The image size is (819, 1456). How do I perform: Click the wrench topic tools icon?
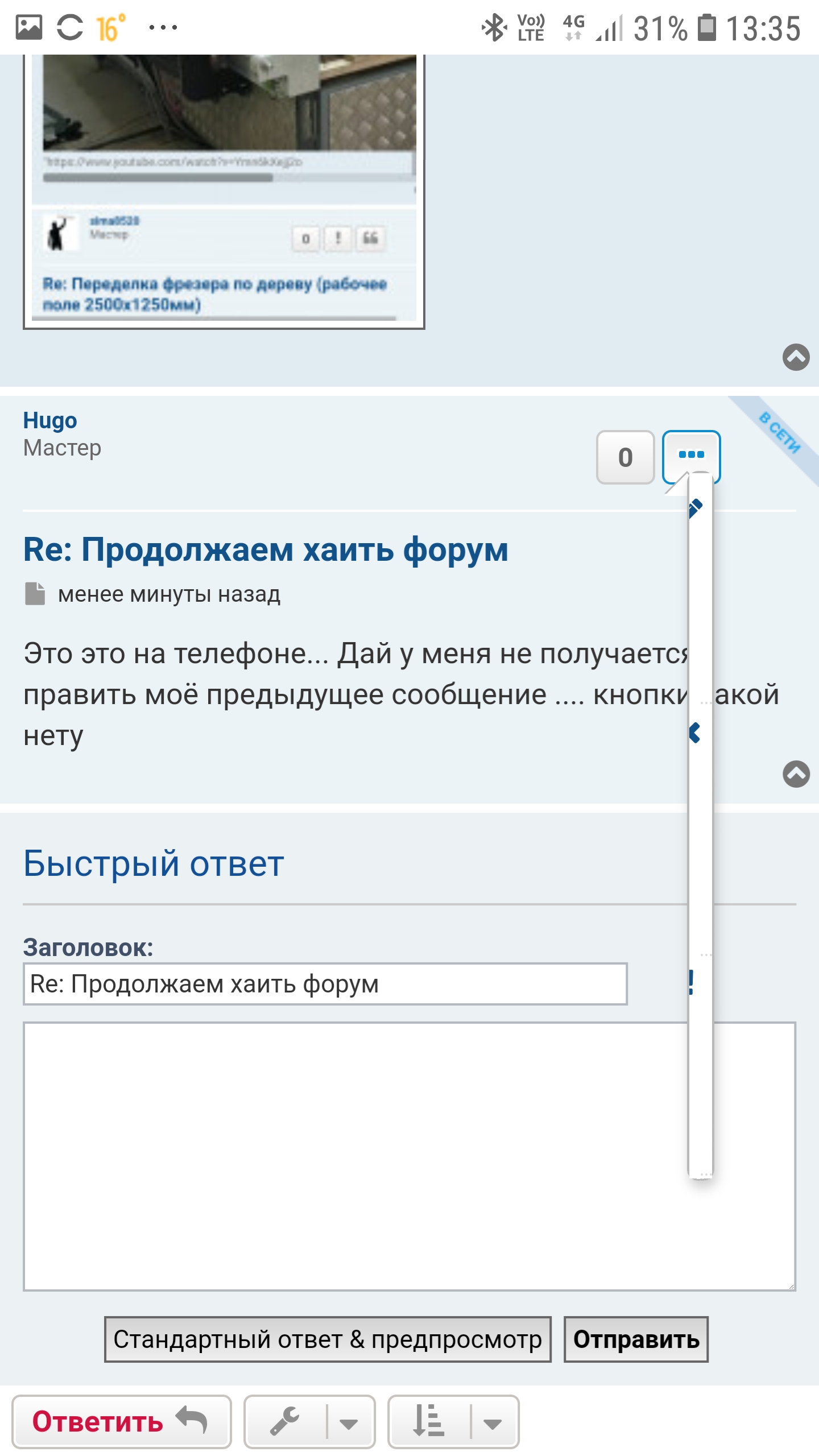[x=284, y=1421]
